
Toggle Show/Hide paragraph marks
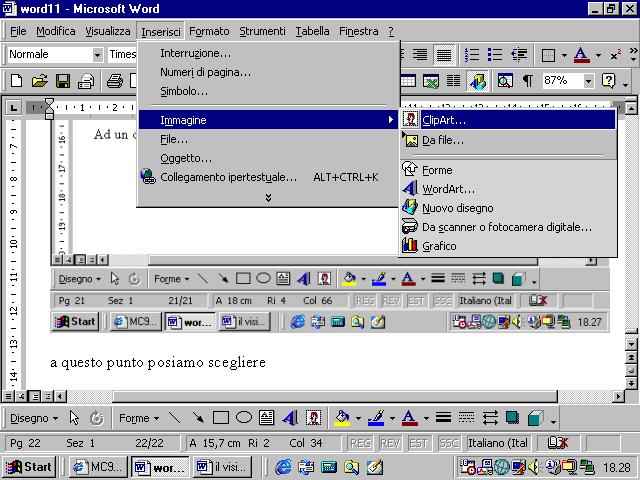[x=527, y=81]
